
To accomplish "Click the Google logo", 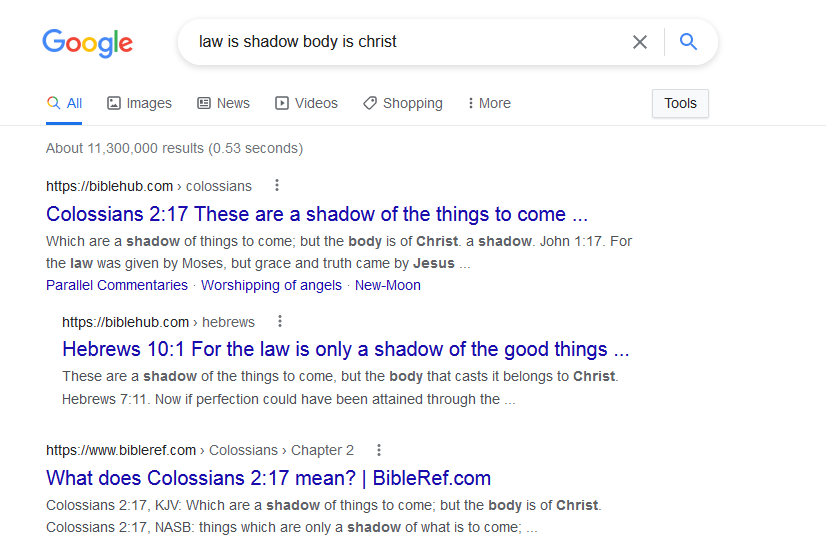I will (x=87, y=43).
